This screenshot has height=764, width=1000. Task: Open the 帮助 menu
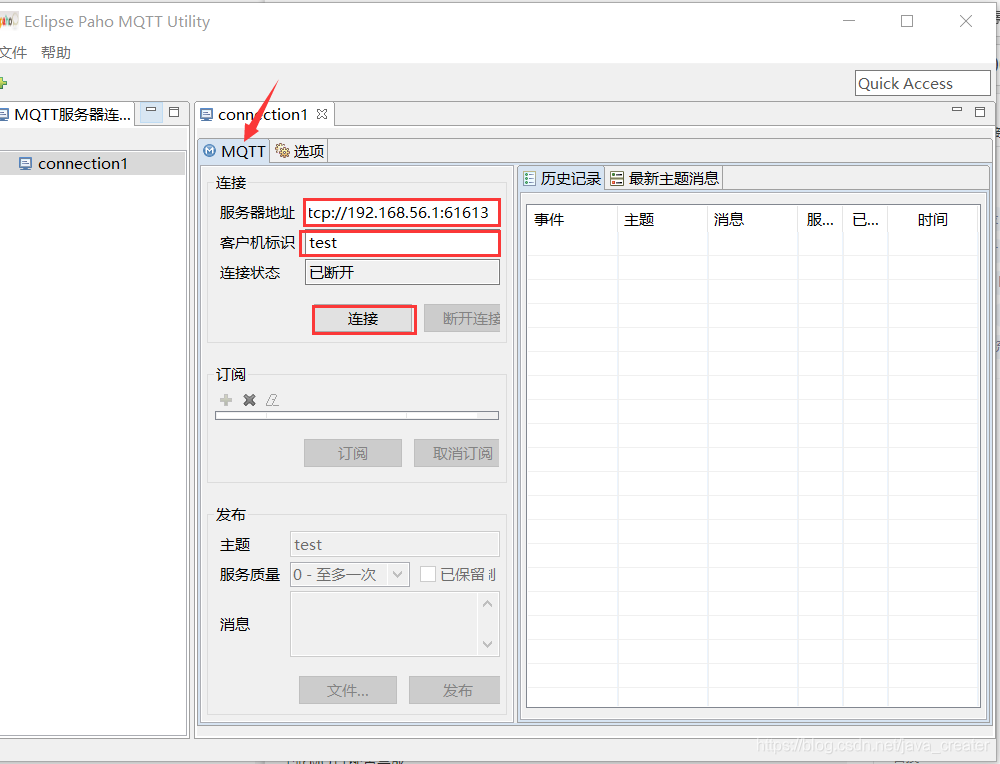coord(55,52)
